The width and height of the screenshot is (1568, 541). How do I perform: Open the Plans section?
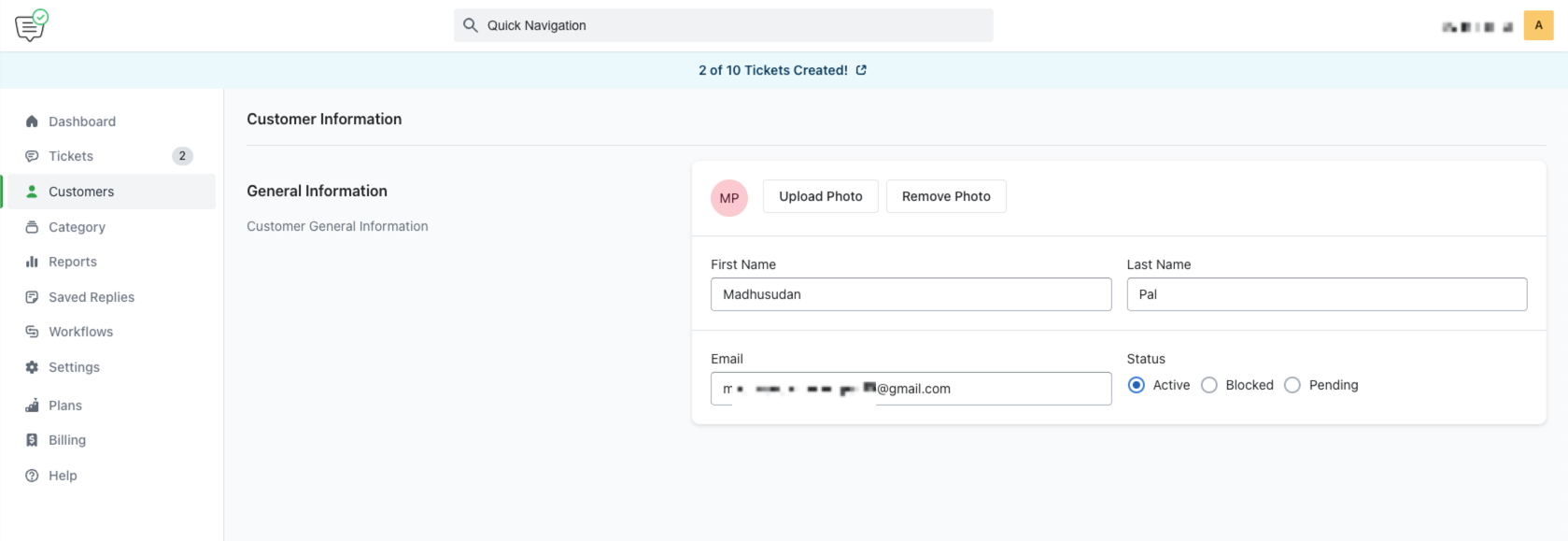[x=65, y=406]
